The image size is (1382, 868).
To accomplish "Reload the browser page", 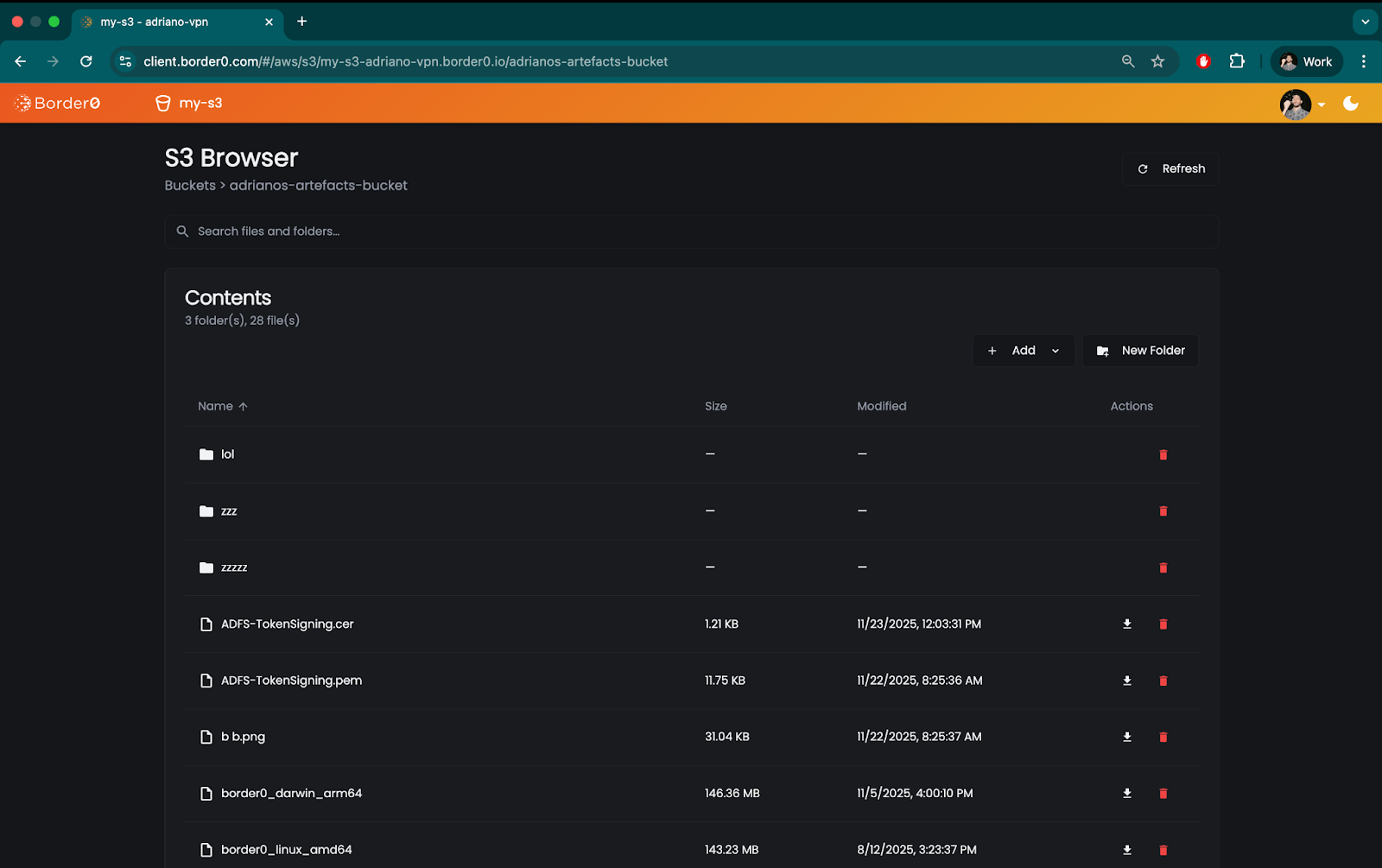I will coord(86,61).
